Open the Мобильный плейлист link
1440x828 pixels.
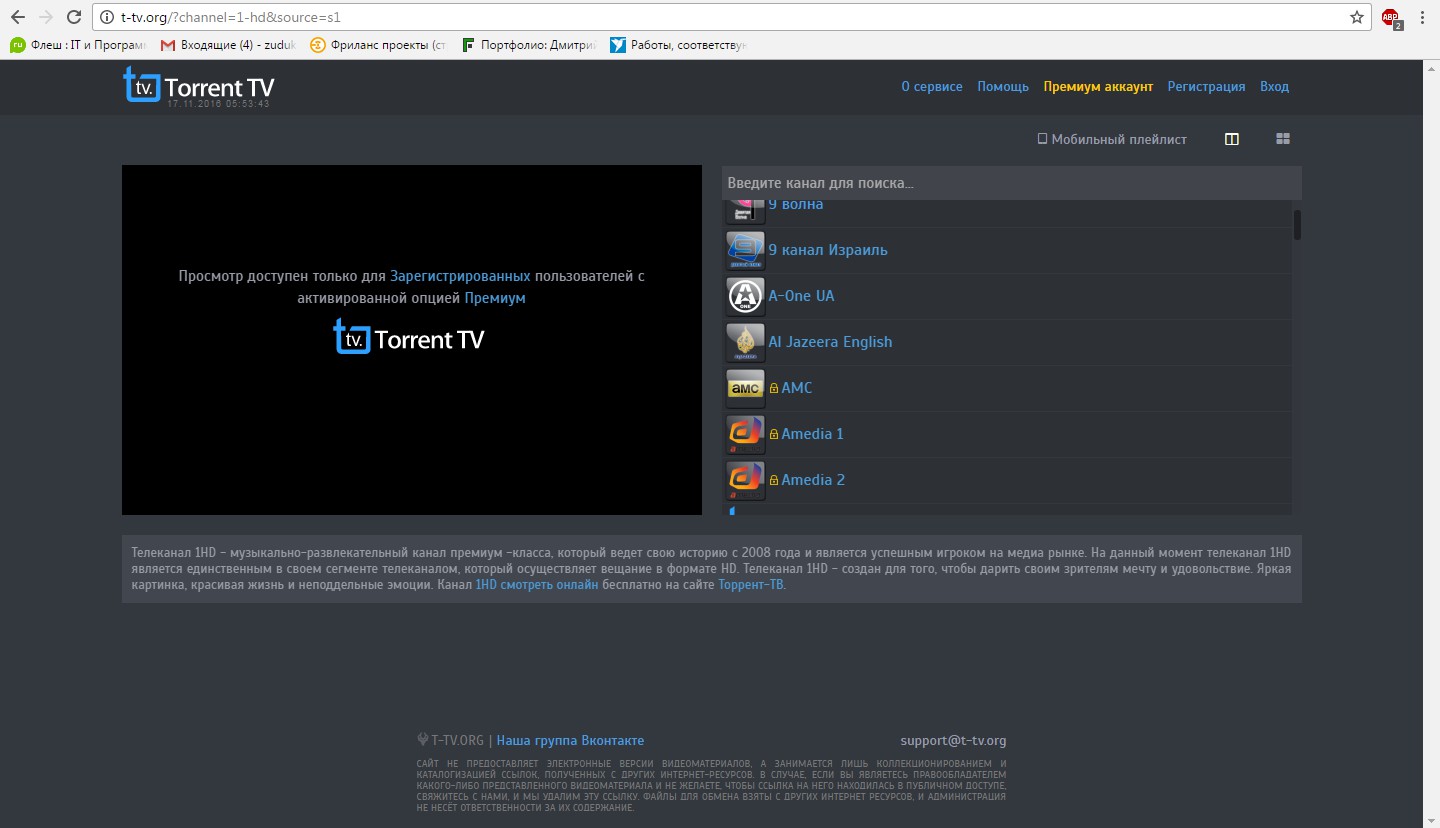[x=1112, y=140]
